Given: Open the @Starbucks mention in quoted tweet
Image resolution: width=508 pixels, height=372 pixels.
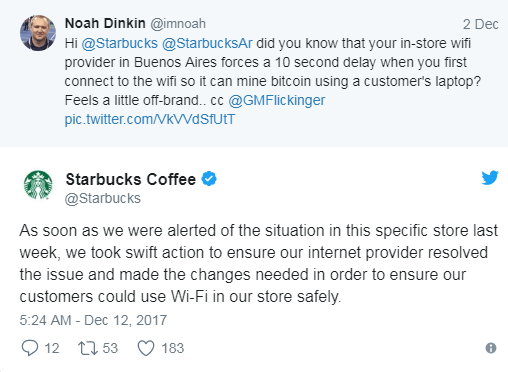Looking at the screenshot, I should point(120,43).
